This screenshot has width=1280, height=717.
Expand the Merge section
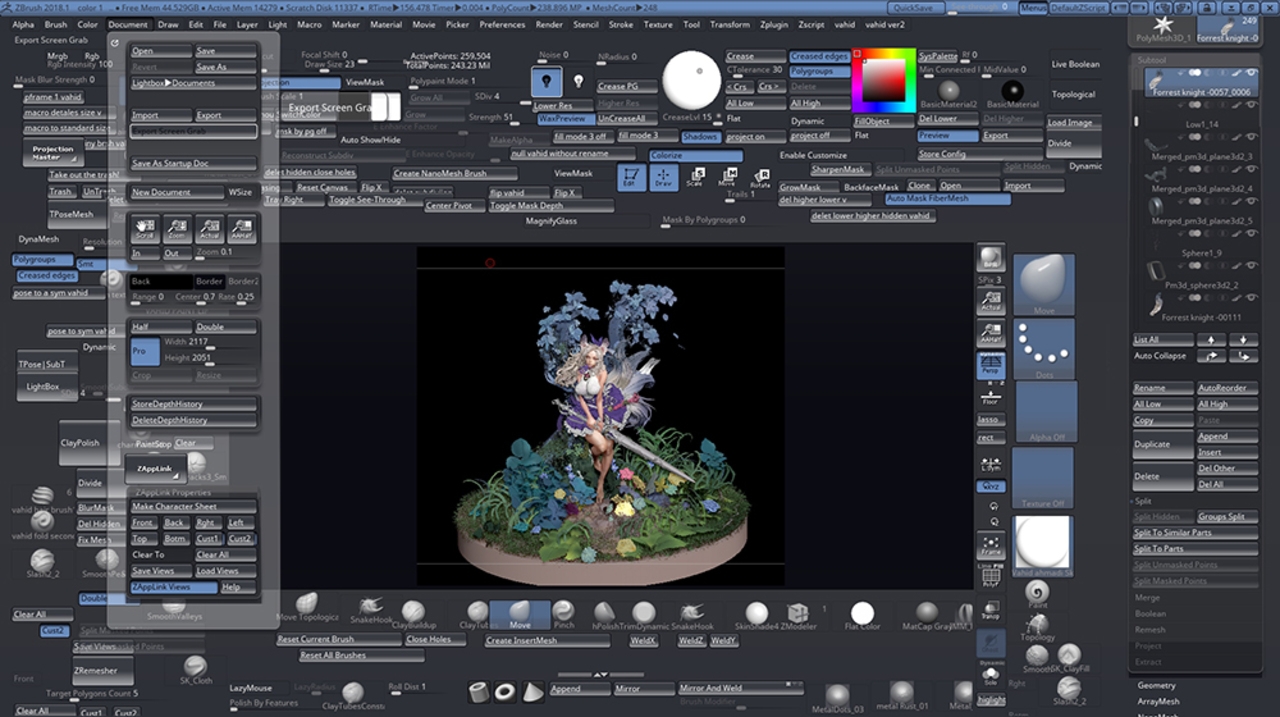click(x=1147, y=597)
